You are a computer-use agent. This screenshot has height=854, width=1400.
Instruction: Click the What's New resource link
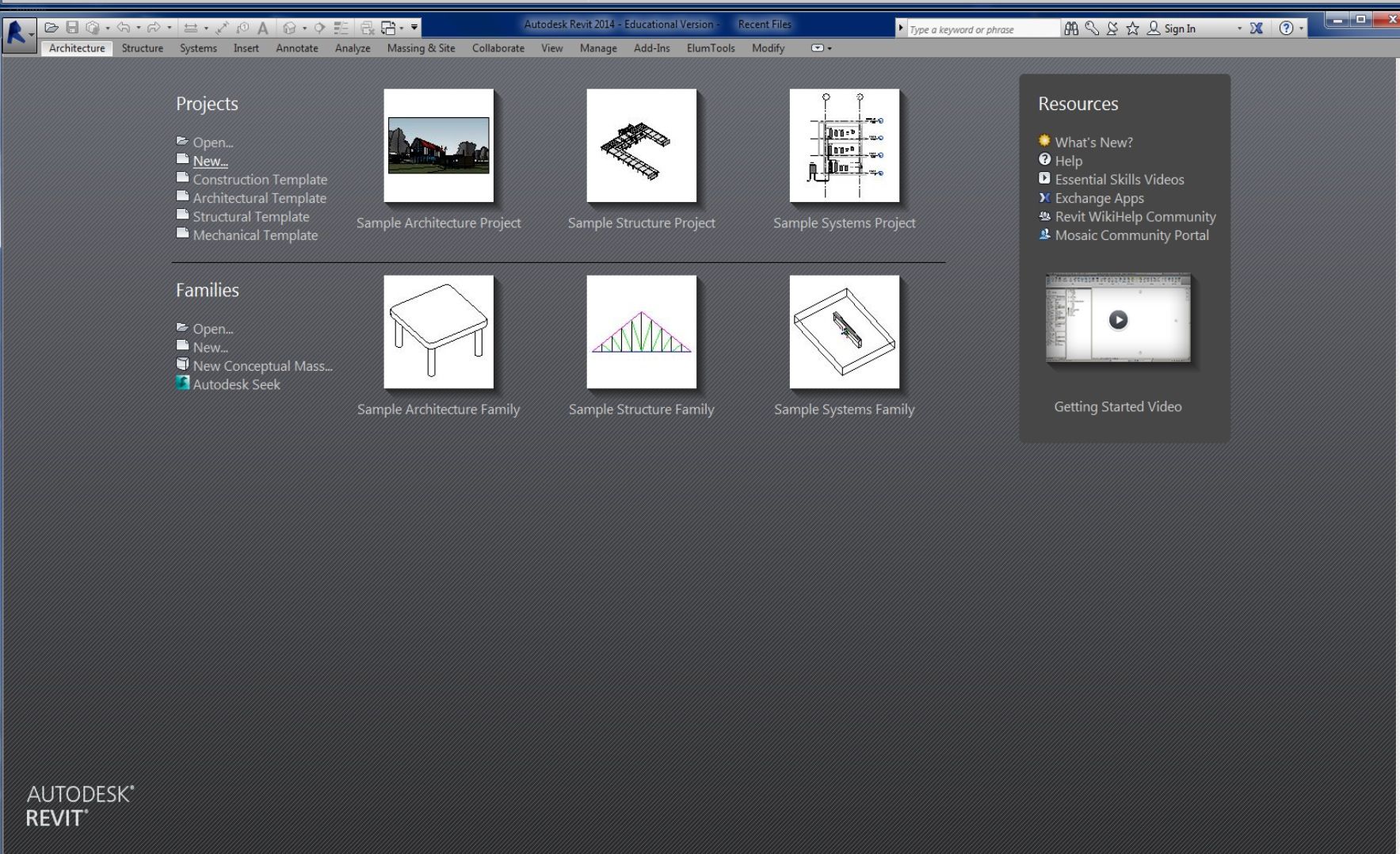click(1093, 142)
